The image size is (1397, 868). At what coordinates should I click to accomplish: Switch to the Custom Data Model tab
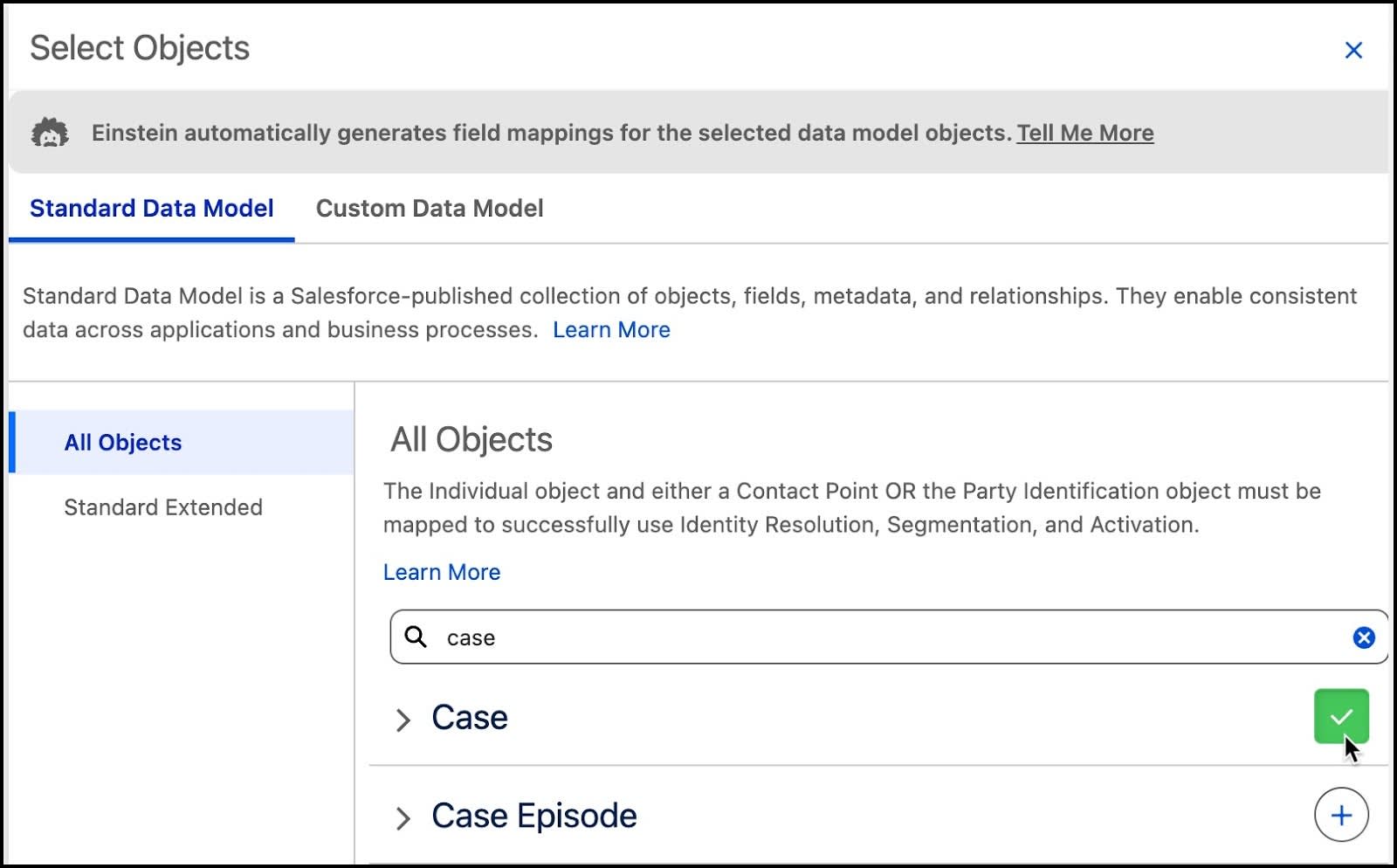tap(429, 208)
